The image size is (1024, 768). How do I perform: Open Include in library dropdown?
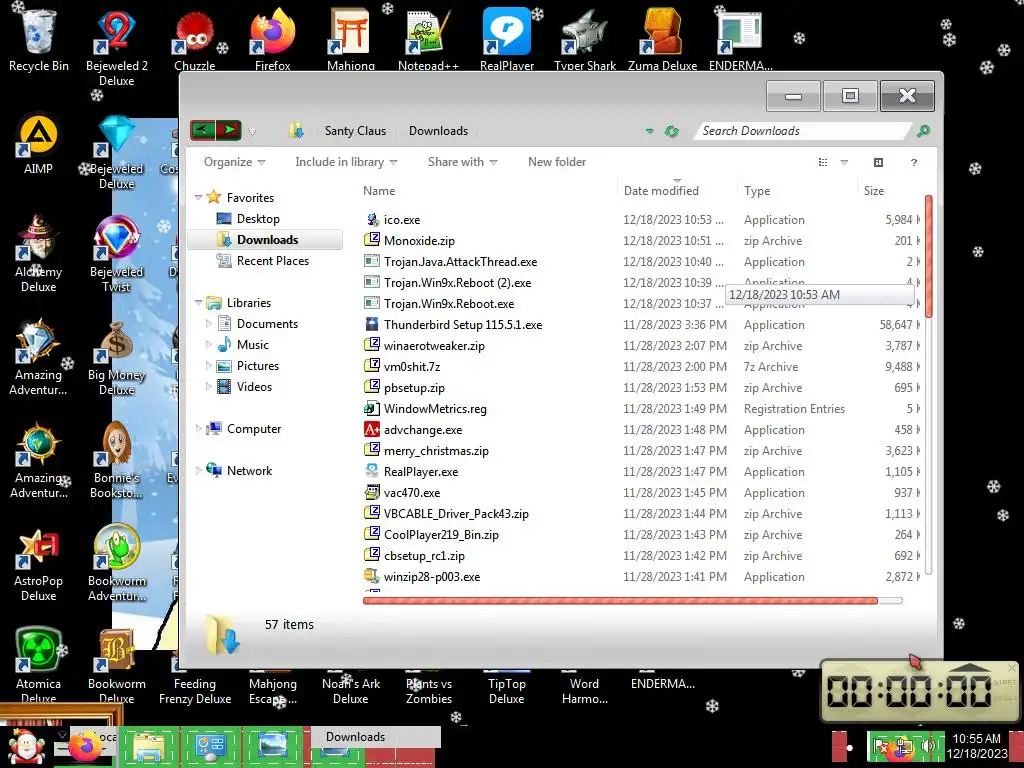click(x=346, y=162)
